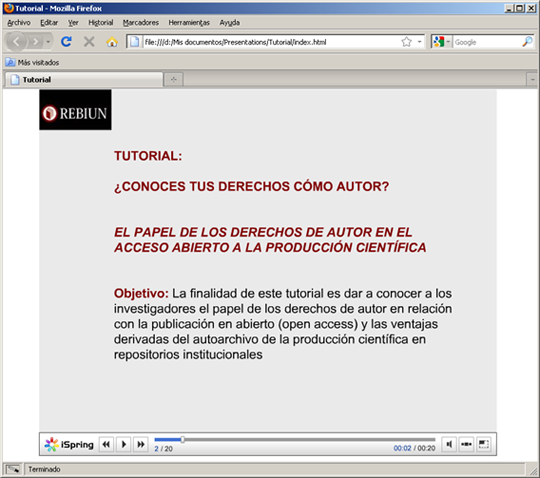Switch player to fullscreen mode icon

484,444
